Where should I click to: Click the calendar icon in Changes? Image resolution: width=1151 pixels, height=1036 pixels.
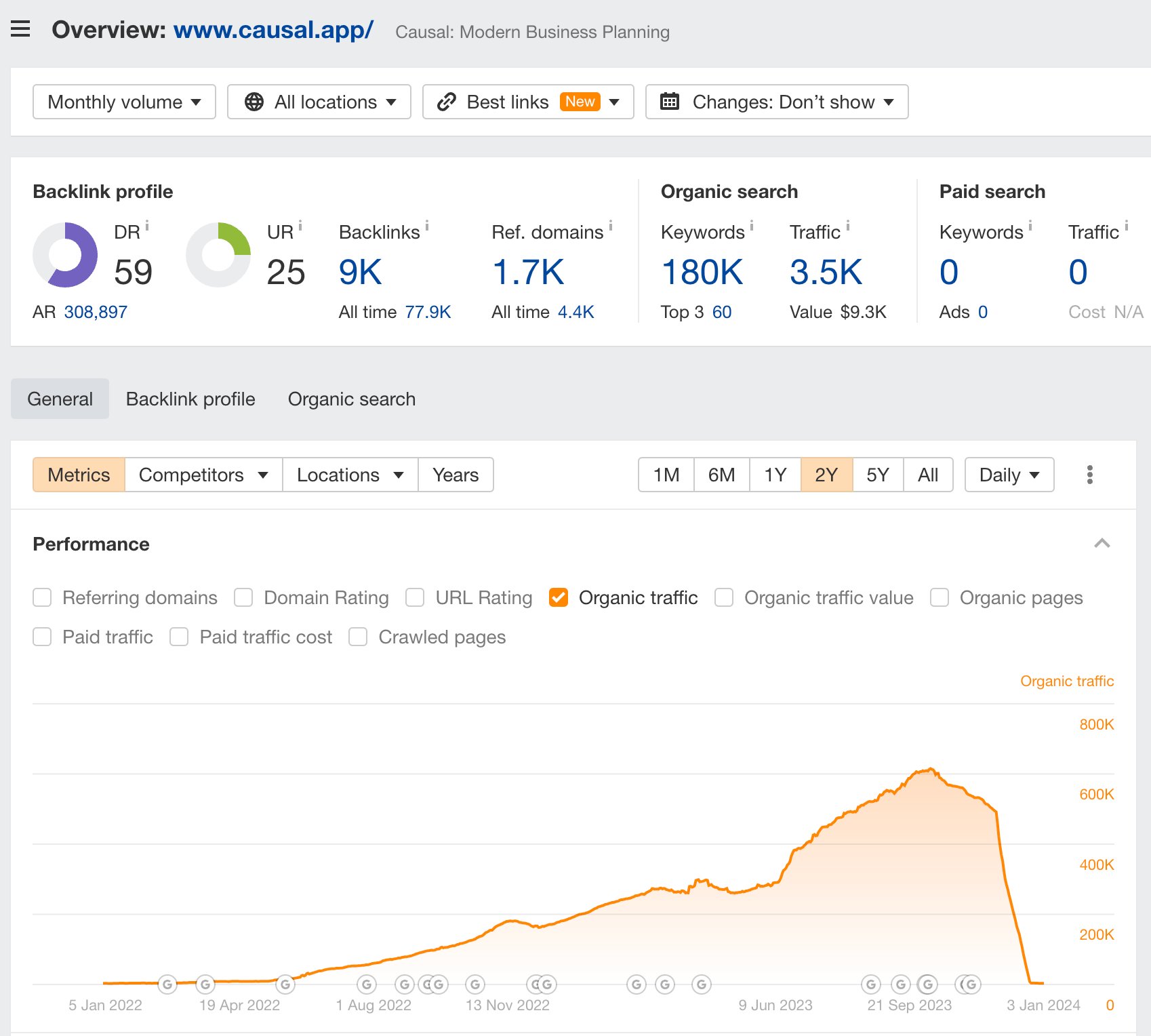click(670, 102)
